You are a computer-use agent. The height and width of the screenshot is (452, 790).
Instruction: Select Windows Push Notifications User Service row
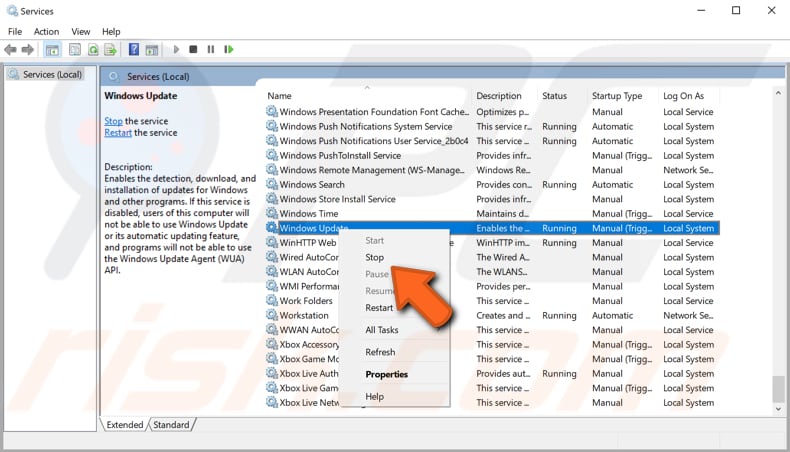(492, 141)
